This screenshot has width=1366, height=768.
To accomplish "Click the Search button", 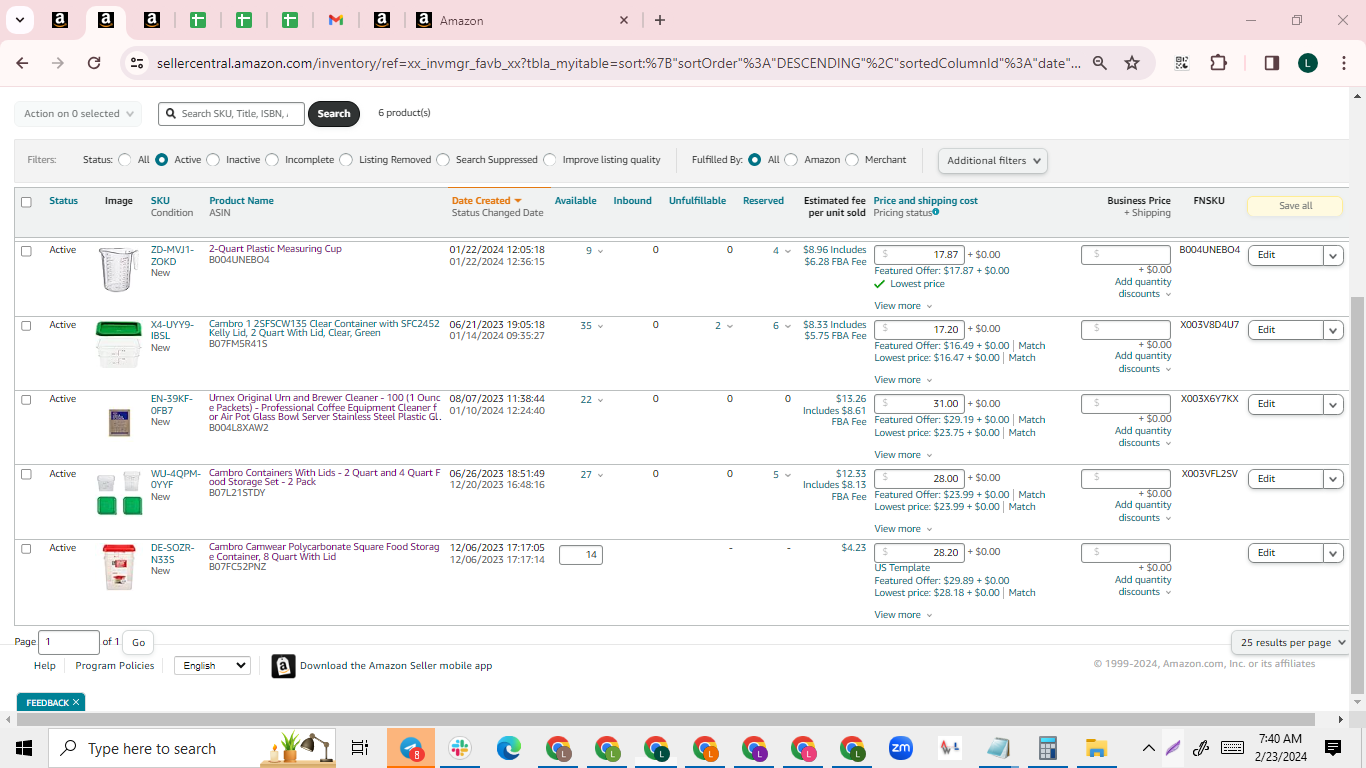I will (x=334, y=114).
